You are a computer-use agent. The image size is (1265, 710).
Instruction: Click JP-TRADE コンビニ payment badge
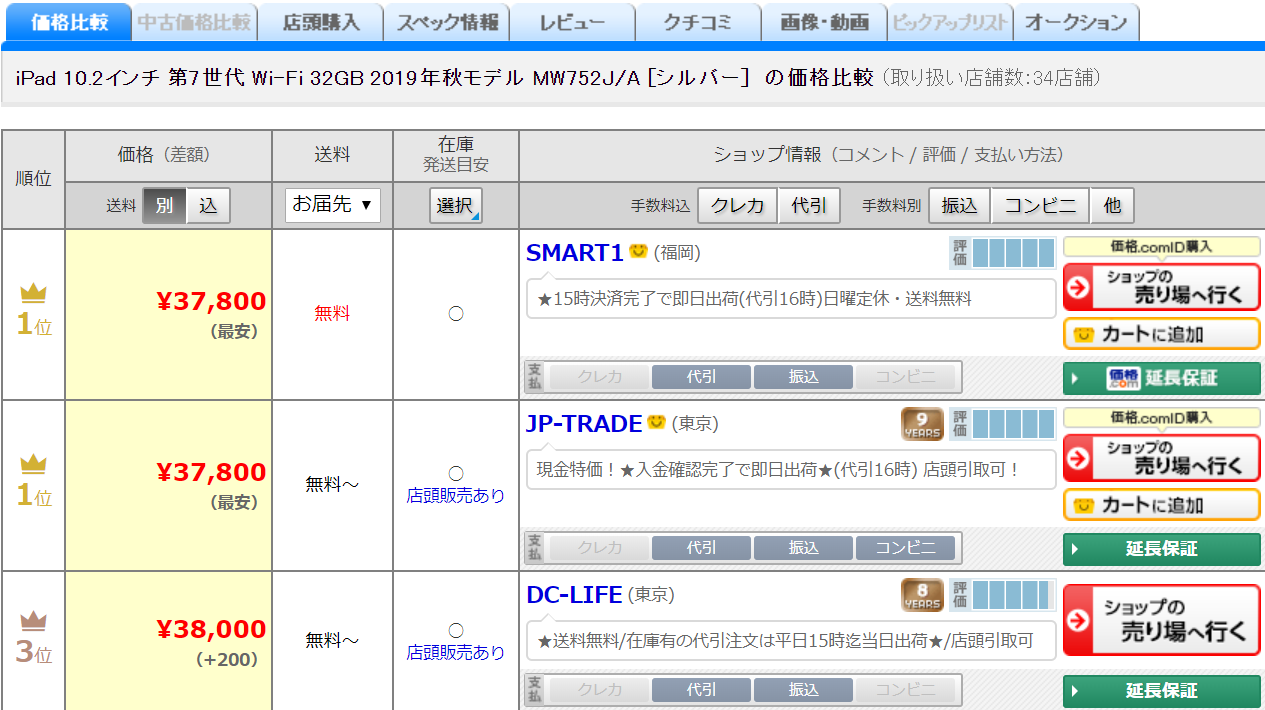(x=905, y=548)
